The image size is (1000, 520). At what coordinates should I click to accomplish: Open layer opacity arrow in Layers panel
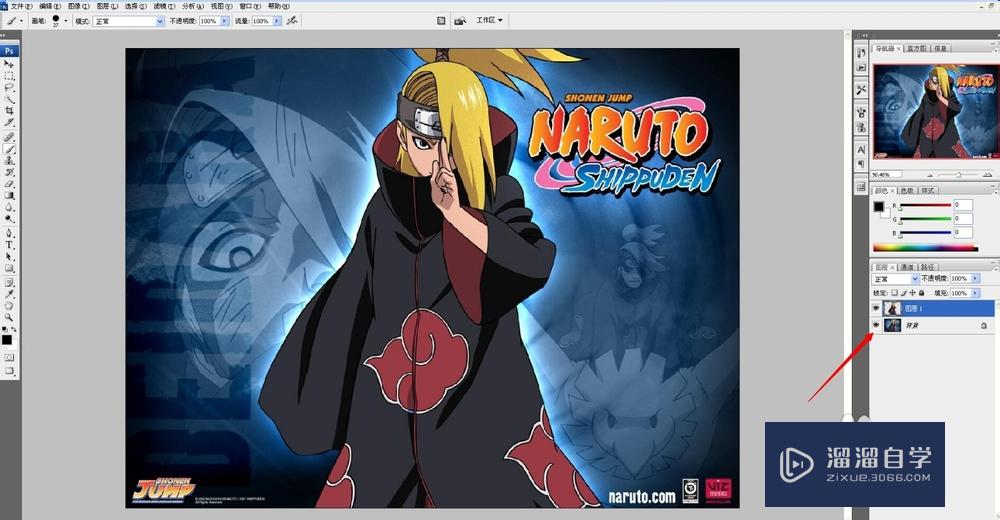tap(975, 278)
